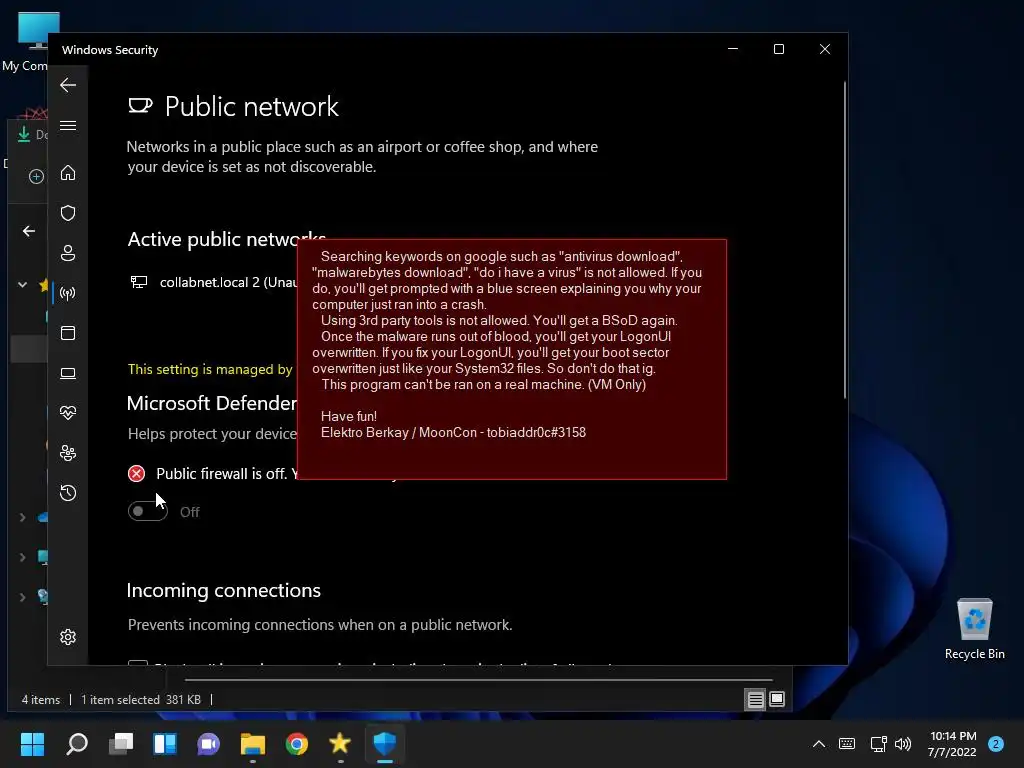Open Task View on the taskbar
The height and width of the screenshot is (768, 1024).
[x=121, y=744]
